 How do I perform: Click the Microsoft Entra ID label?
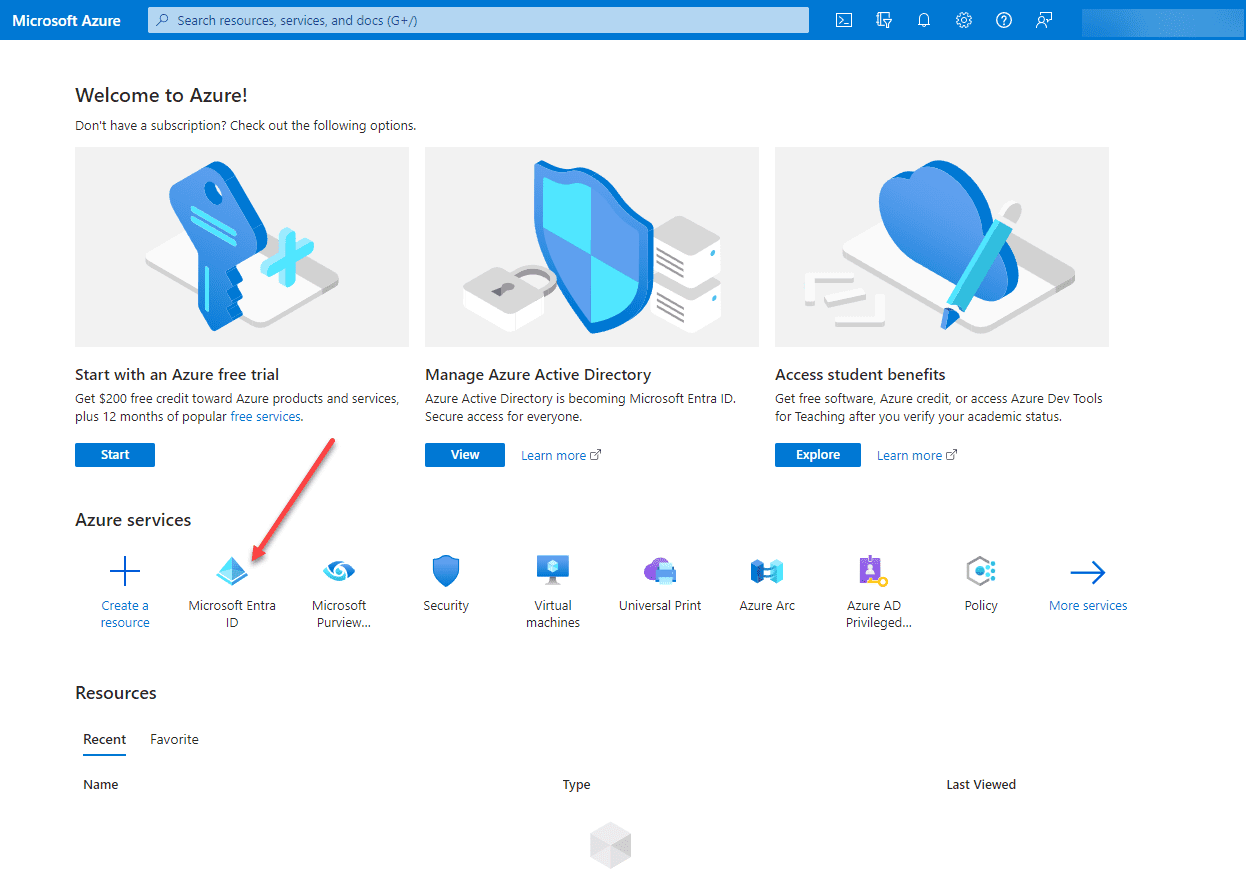pos(232,614)
